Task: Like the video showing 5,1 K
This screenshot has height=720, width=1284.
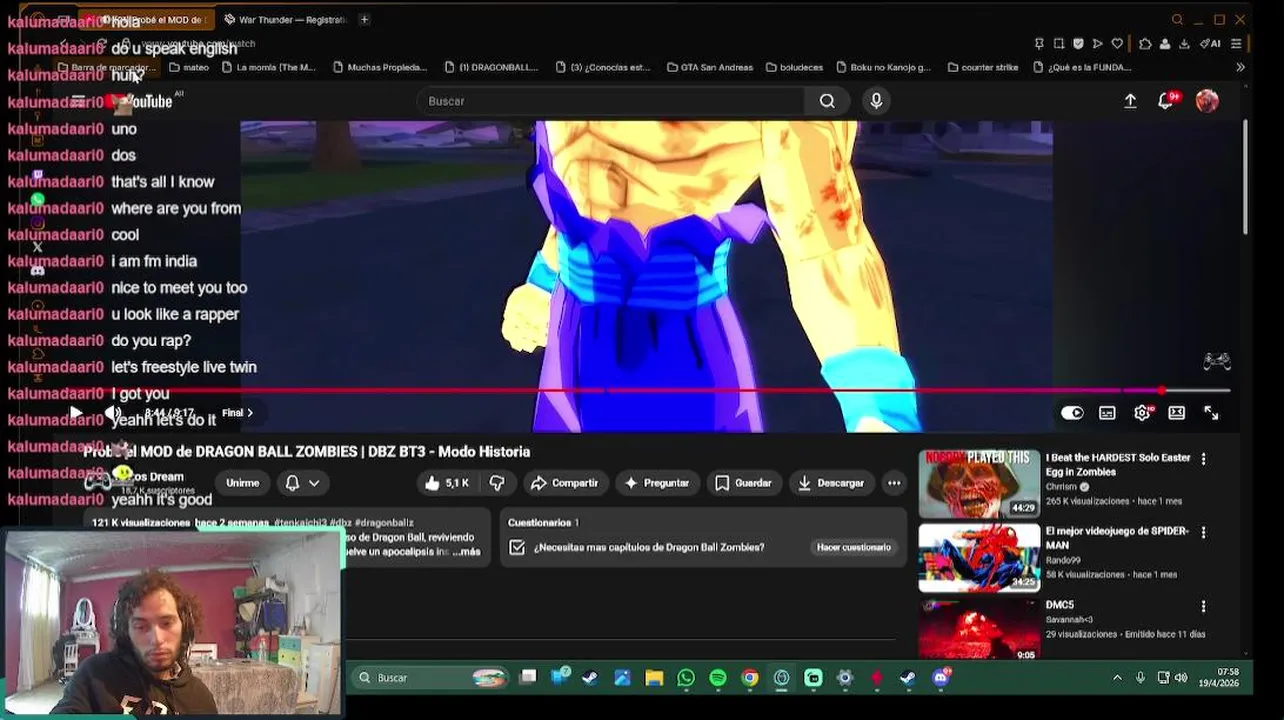Action: point(446,483)
